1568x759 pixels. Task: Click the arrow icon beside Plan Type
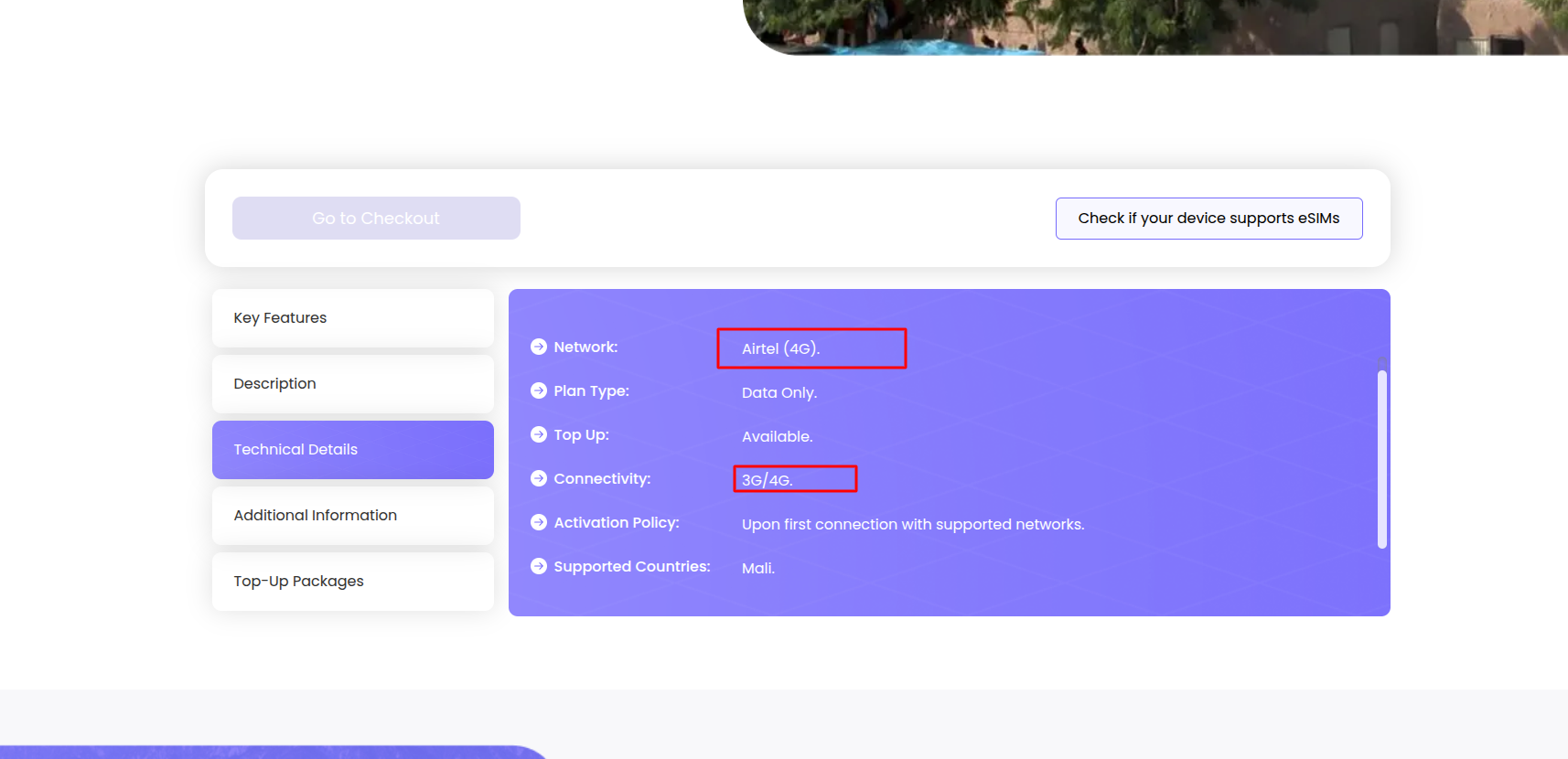pyautogui.click(x=539, y=390)
